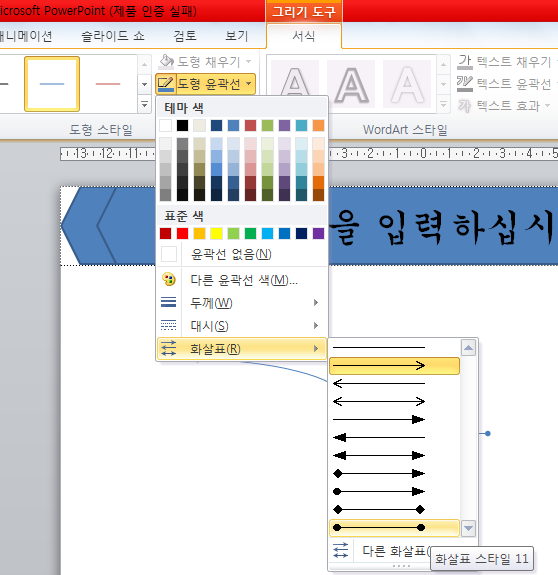Click the 텍스트 윤곽선 button label

click(514, 84)
